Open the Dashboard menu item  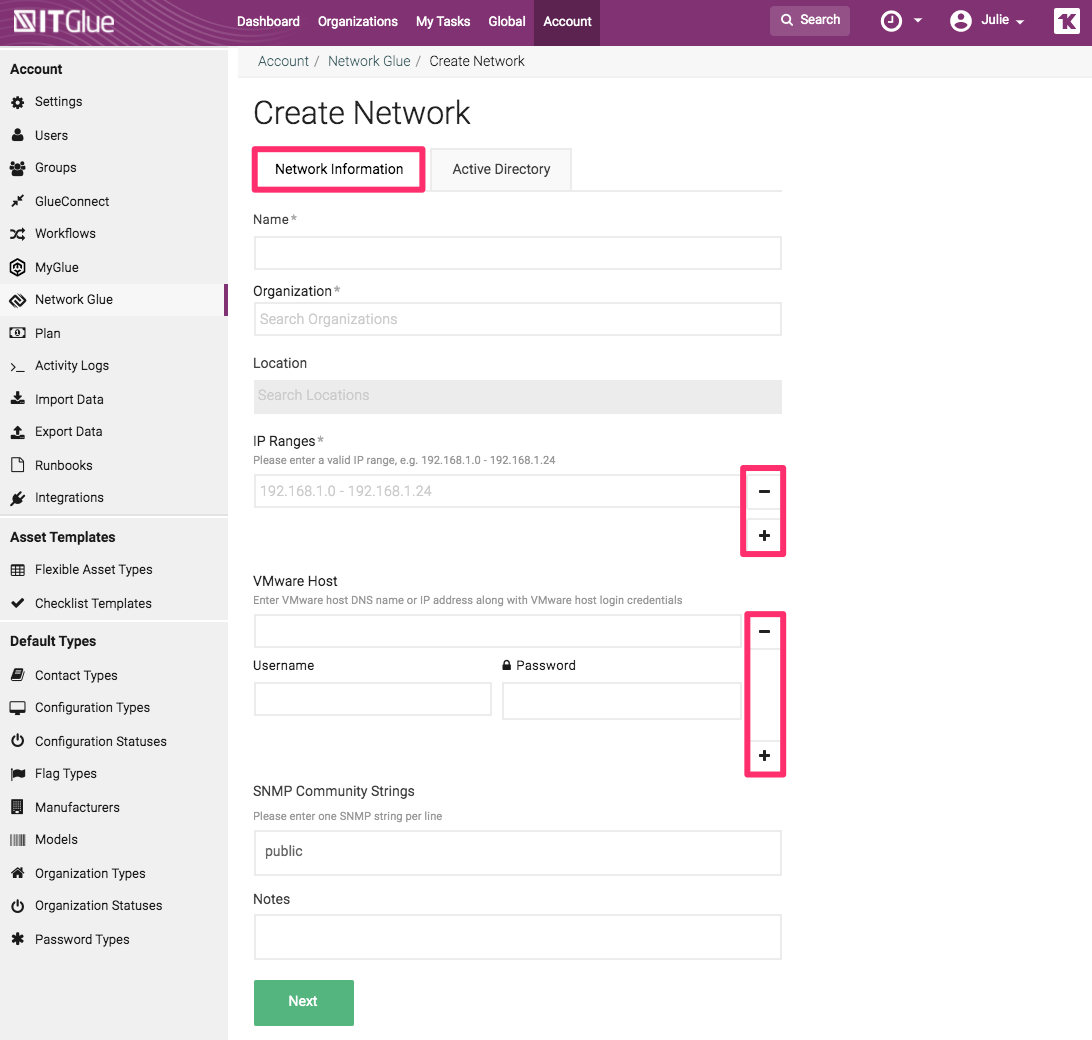268,22
